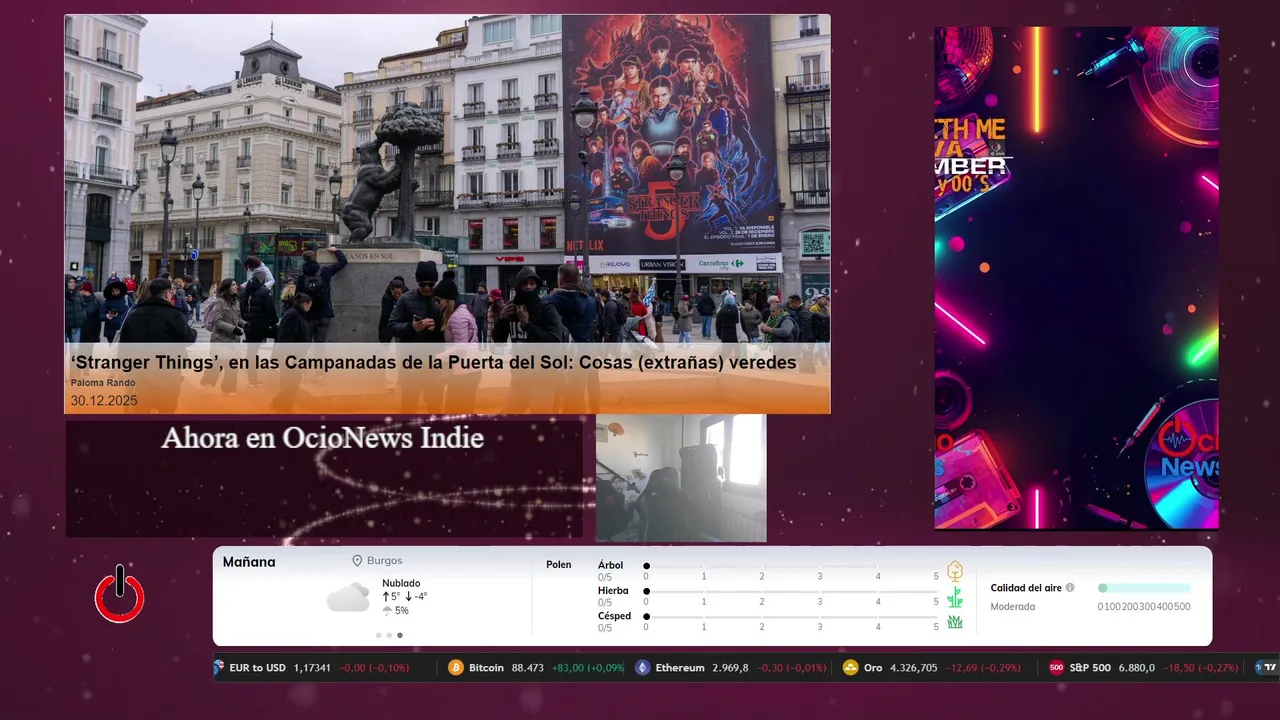Click the EUR to USD flag icon

pyautogui.click(x=218, y=667)
